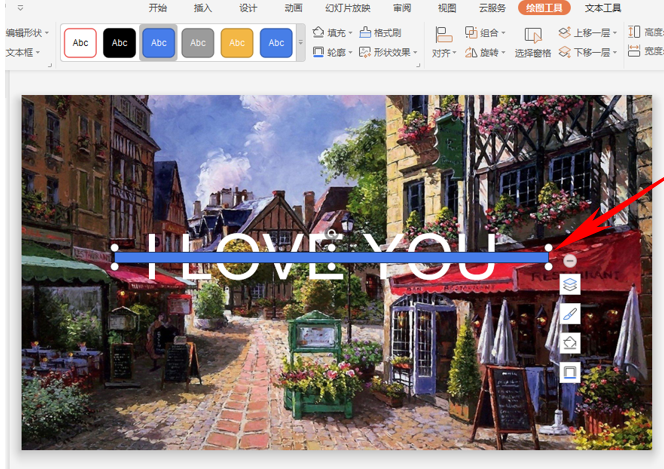Click the floating brush style icon

pos(570,314)
